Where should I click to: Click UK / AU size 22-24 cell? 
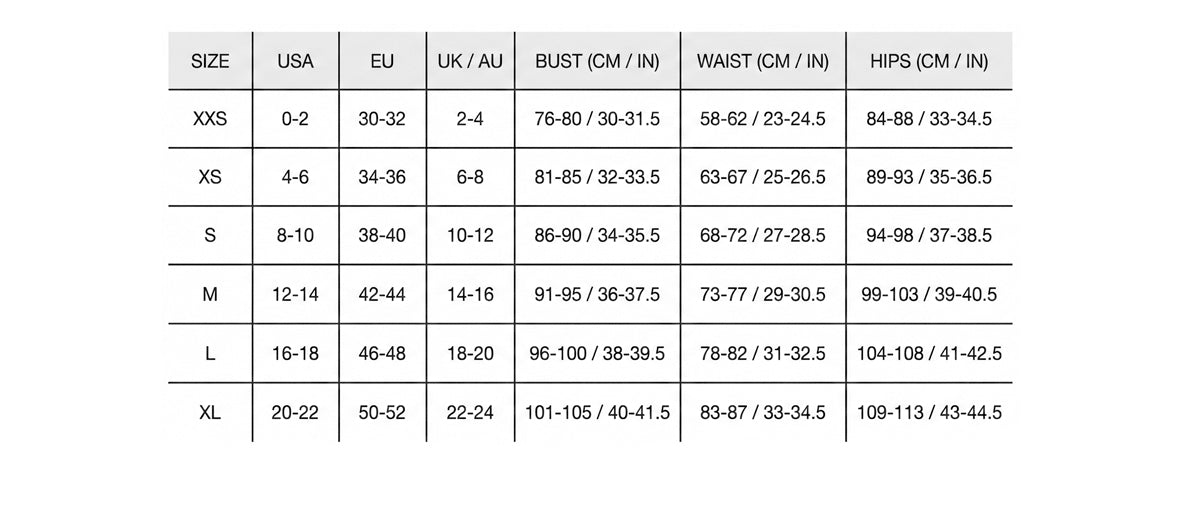pyautogui.click(x=470, y=412)
